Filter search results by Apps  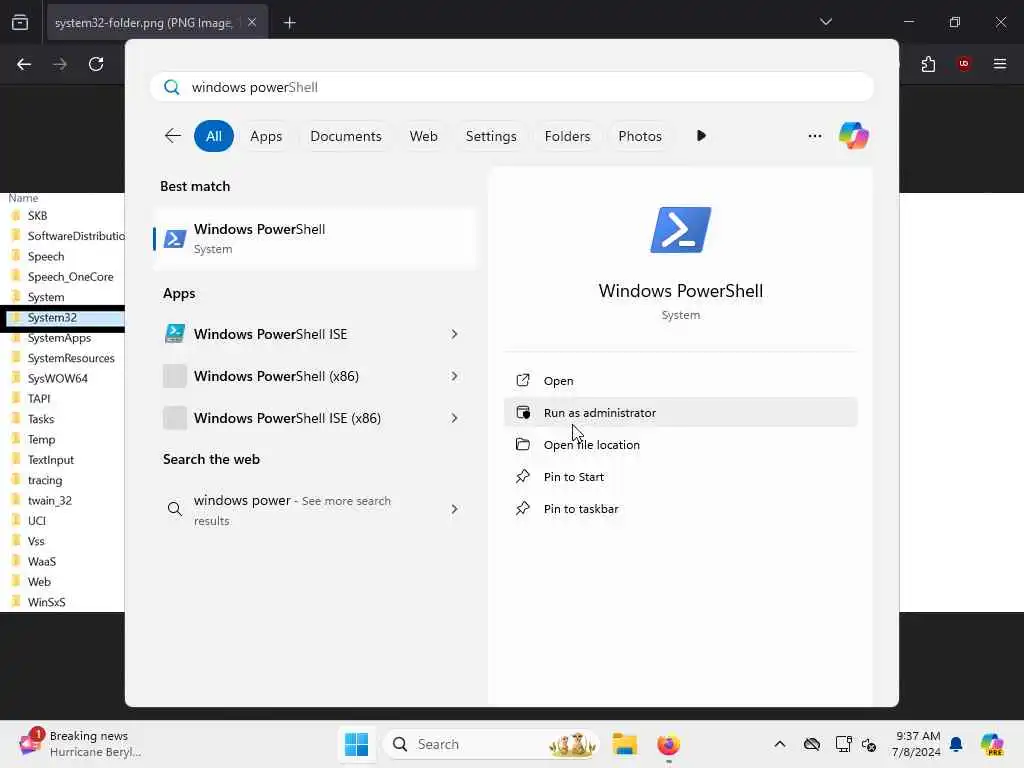point(266,136)
